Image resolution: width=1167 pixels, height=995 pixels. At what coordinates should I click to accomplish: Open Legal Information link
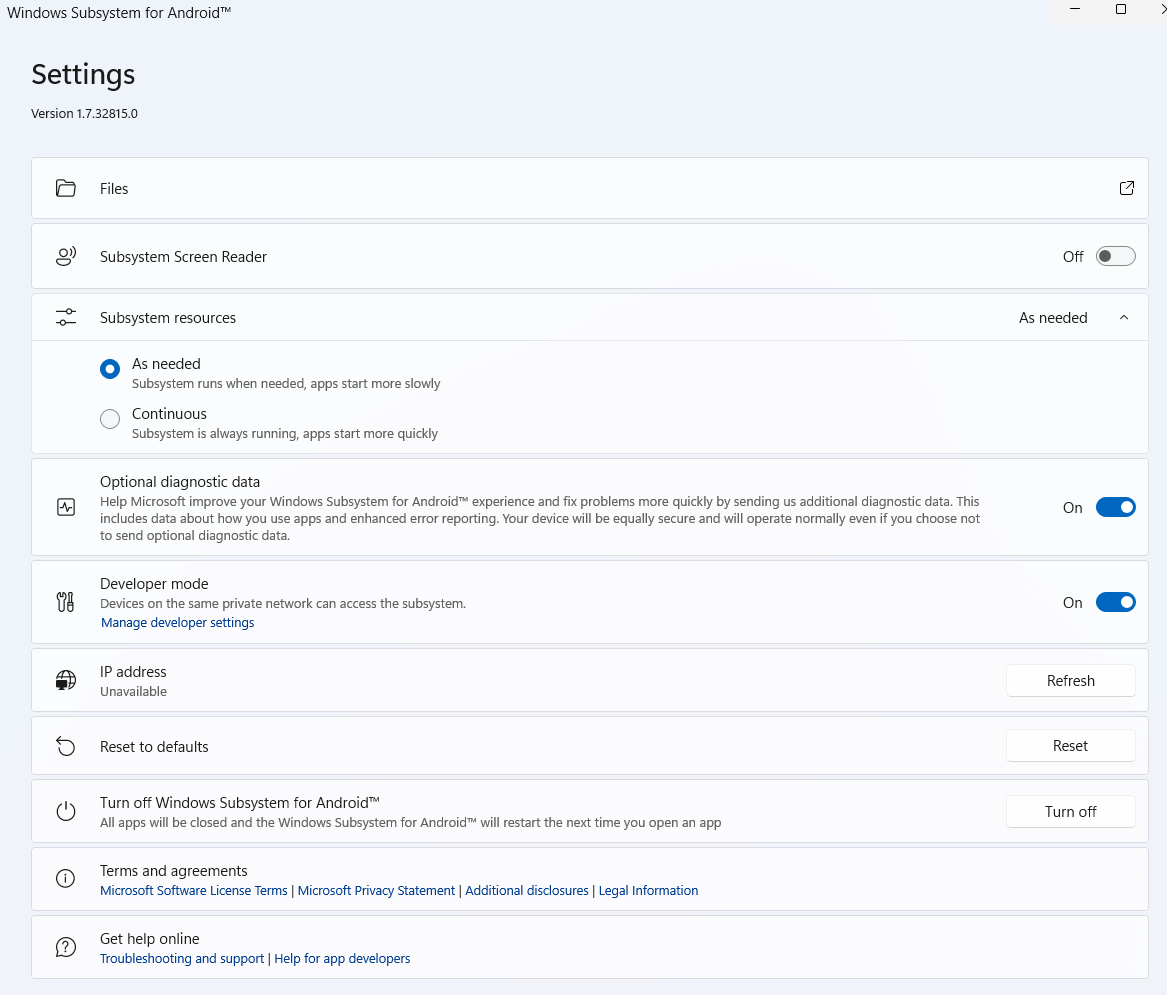click(x=648, y=891)
